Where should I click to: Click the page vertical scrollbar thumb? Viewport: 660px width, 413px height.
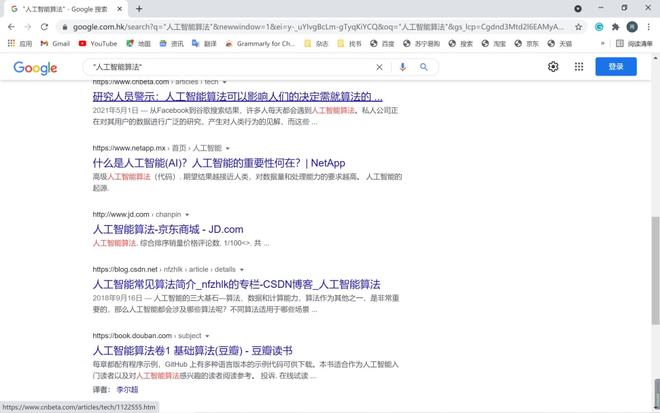pyautogui.click(x=655, y=270)
